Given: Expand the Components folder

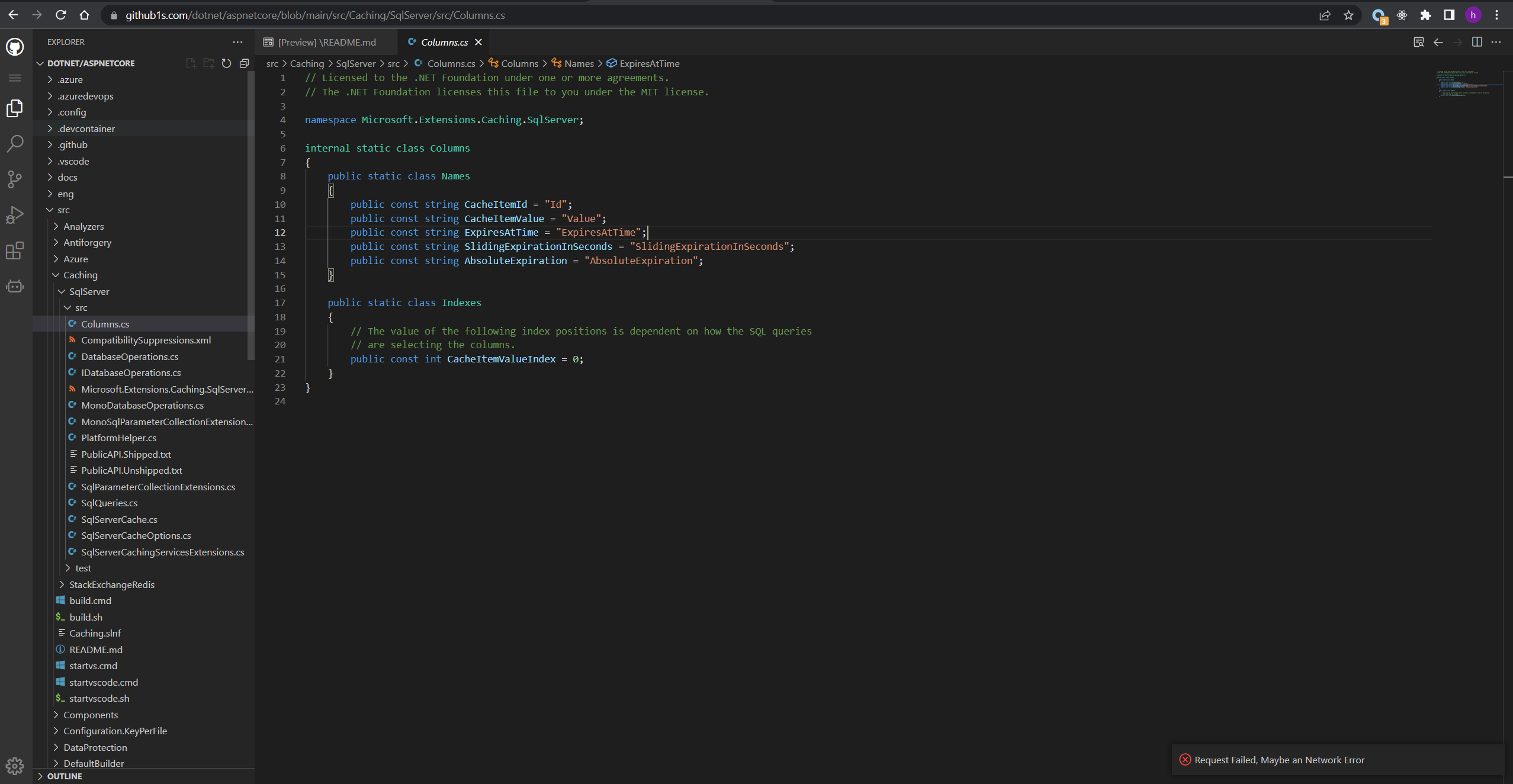Looking at the screenshot, I should pyautogui.click(x=143, y=715).
